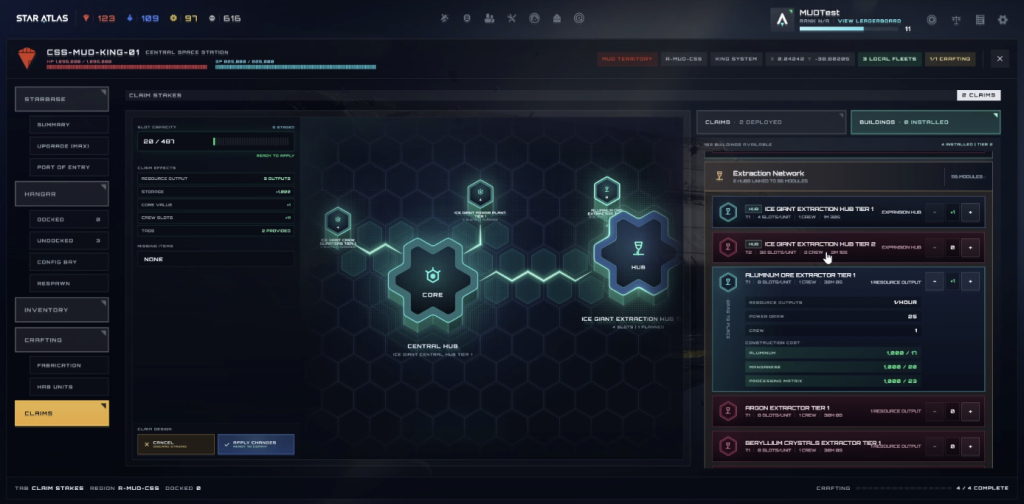Screen dimensions: 1024x504
Task: Apply Changes to claim design
Action: (x=255, y=445)
